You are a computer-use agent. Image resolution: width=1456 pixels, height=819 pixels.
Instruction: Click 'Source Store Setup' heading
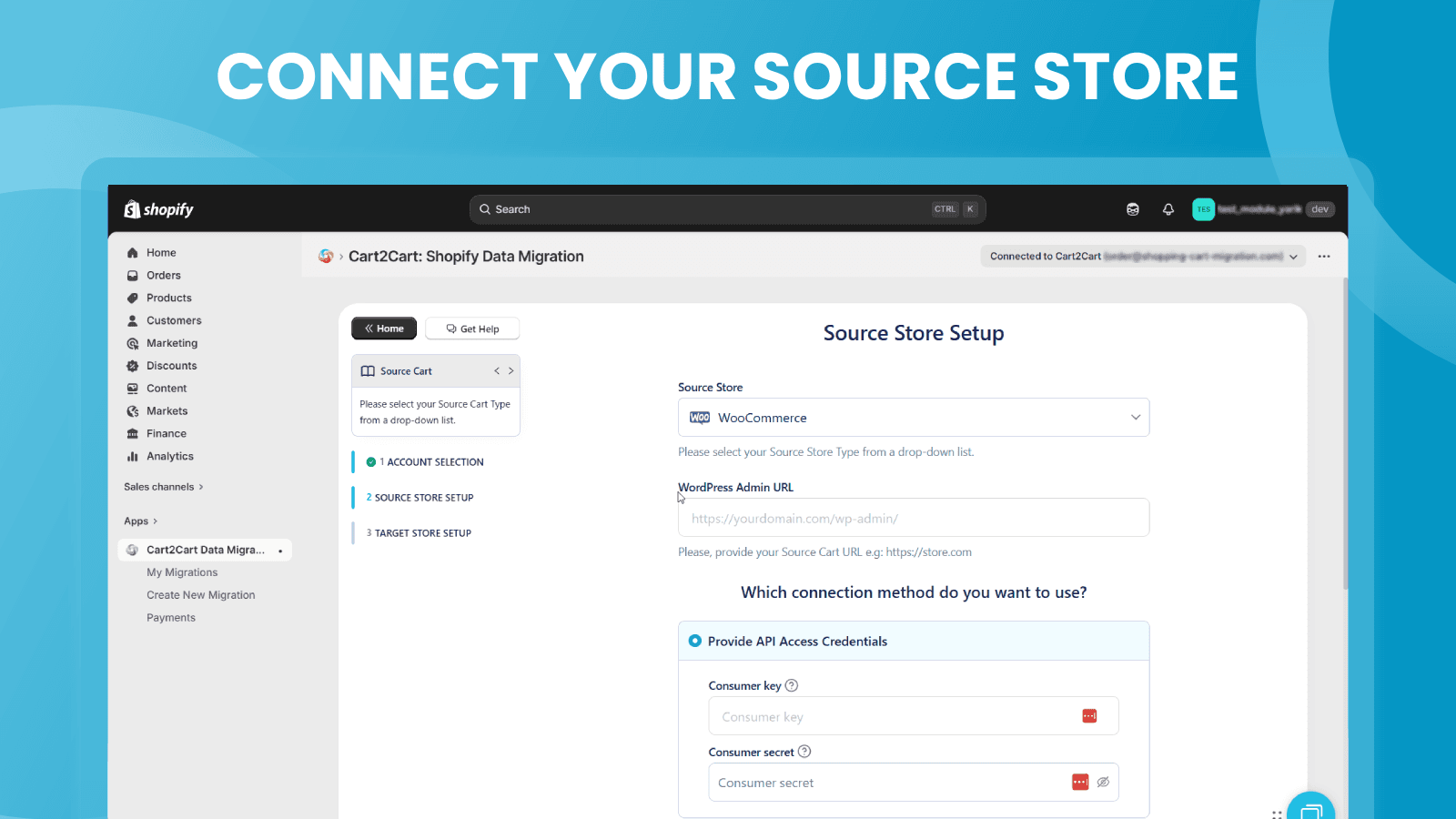click(x=914, y=333)
